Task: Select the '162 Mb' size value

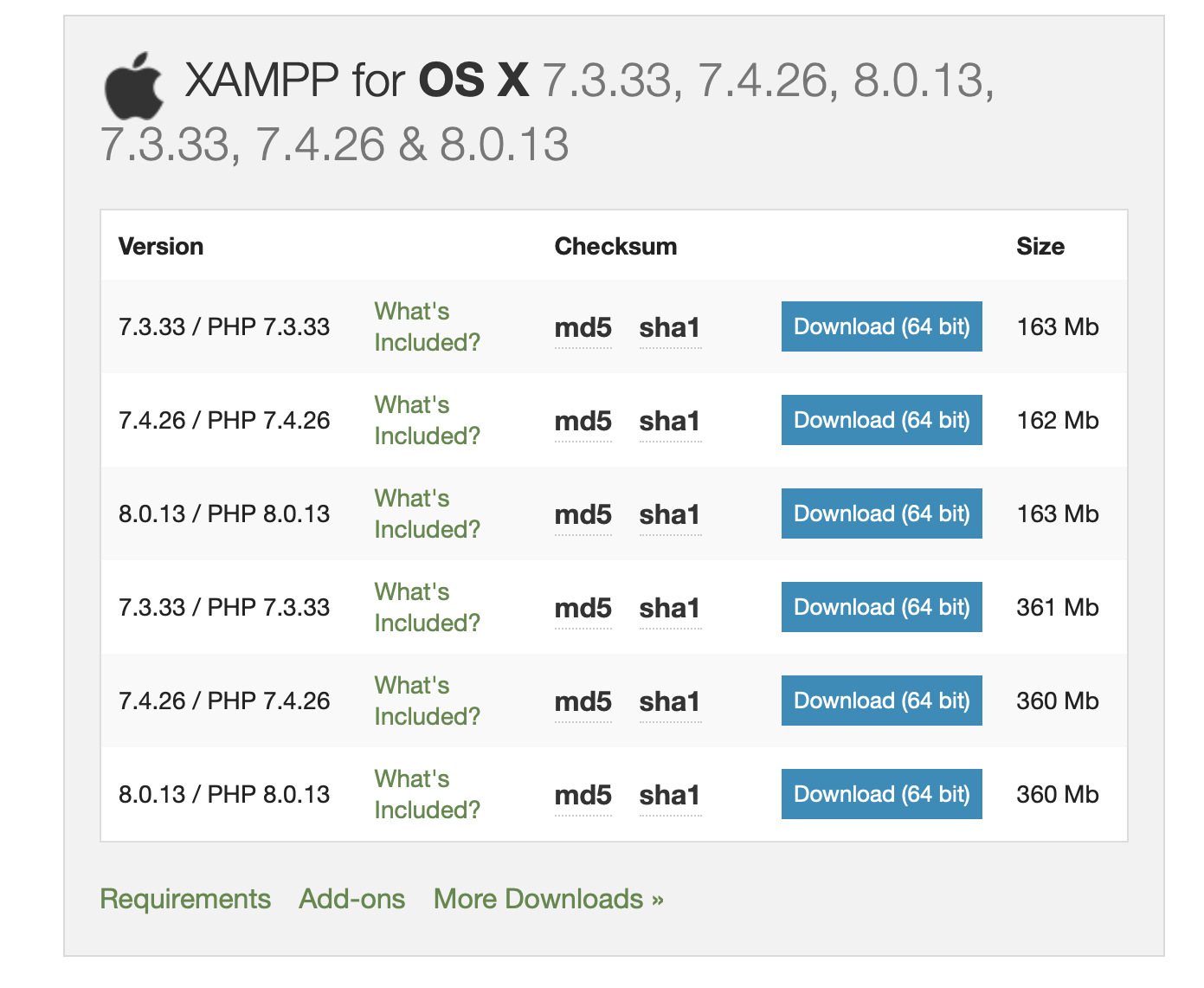Action: pos(1058,420)
